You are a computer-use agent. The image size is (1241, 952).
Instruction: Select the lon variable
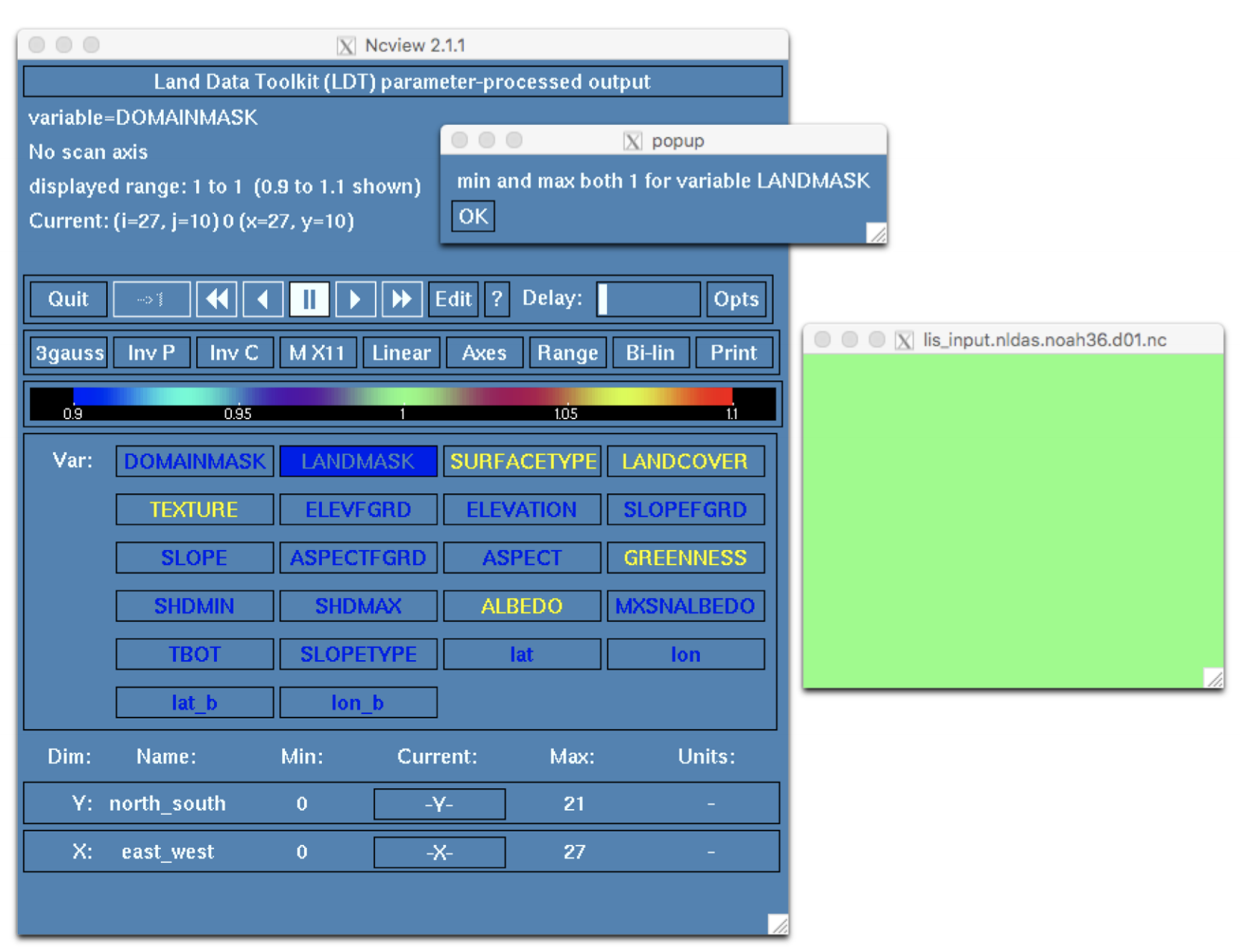point(686,654)
